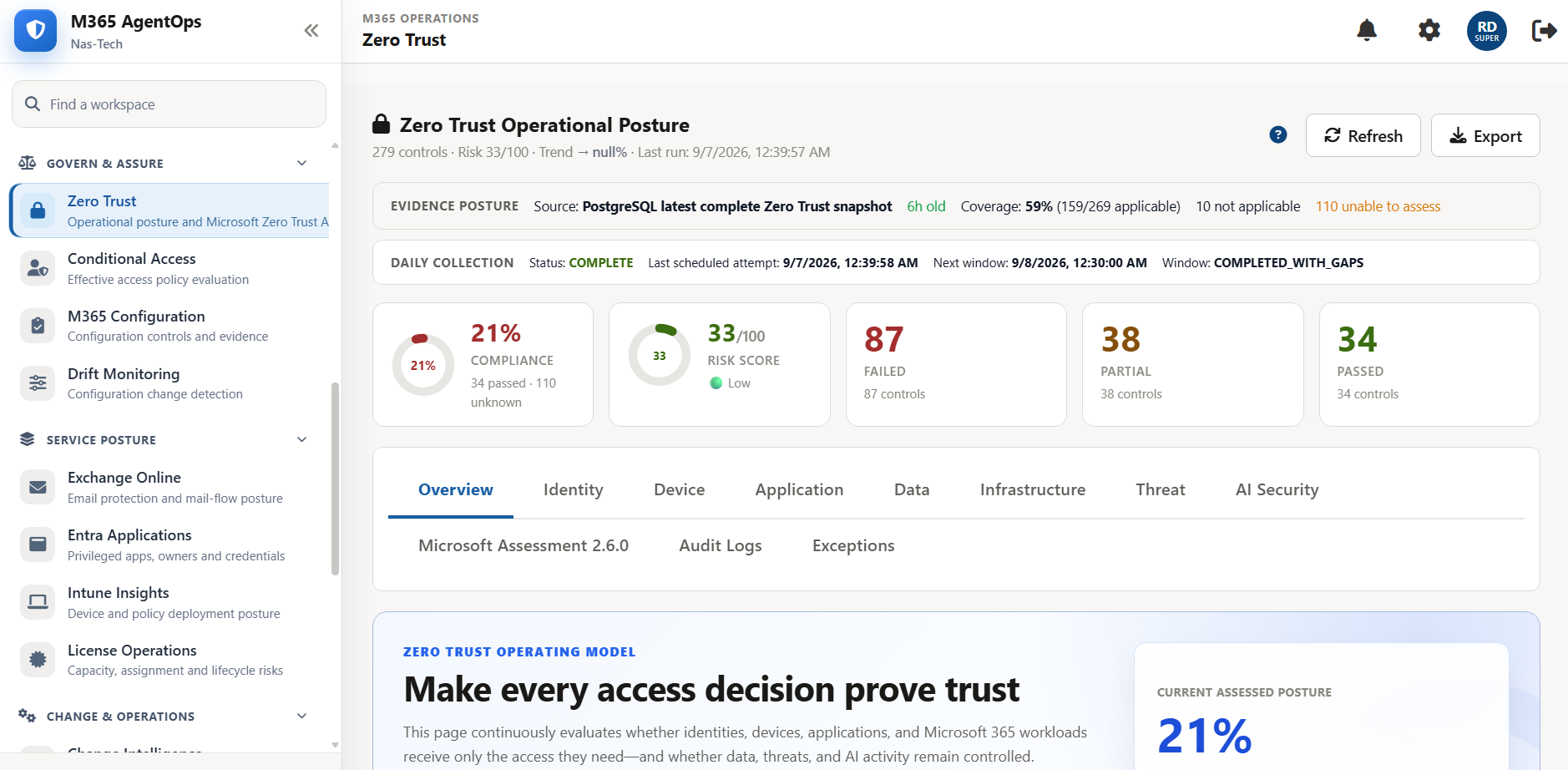Open the Audit Logs tab
Image resolution: width=1568 pixels, height=770 pixels.
point(721,545)
